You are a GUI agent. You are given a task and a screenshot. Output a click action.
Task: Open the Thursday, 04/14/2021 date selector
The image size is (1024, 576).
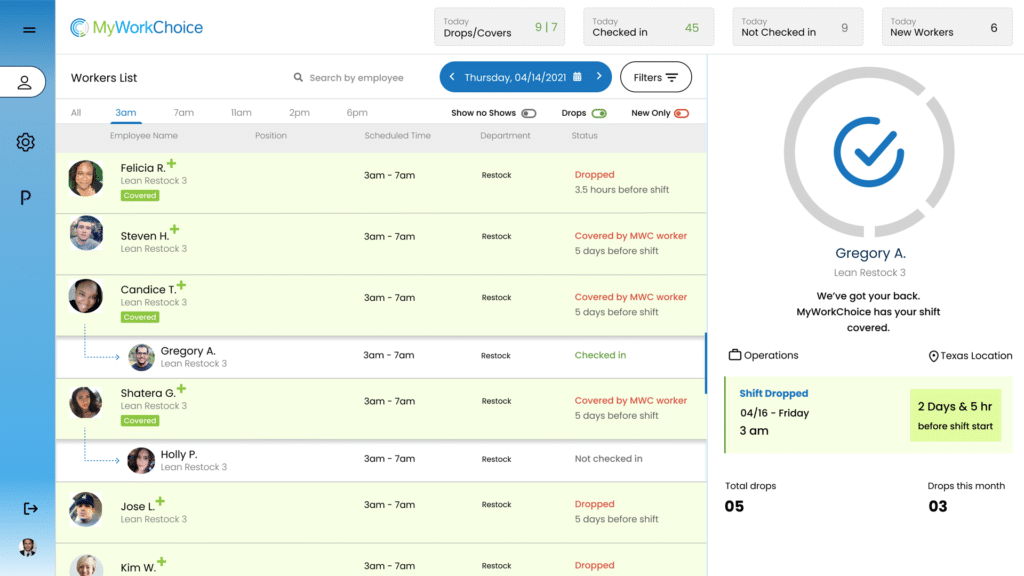coord(525,77)
